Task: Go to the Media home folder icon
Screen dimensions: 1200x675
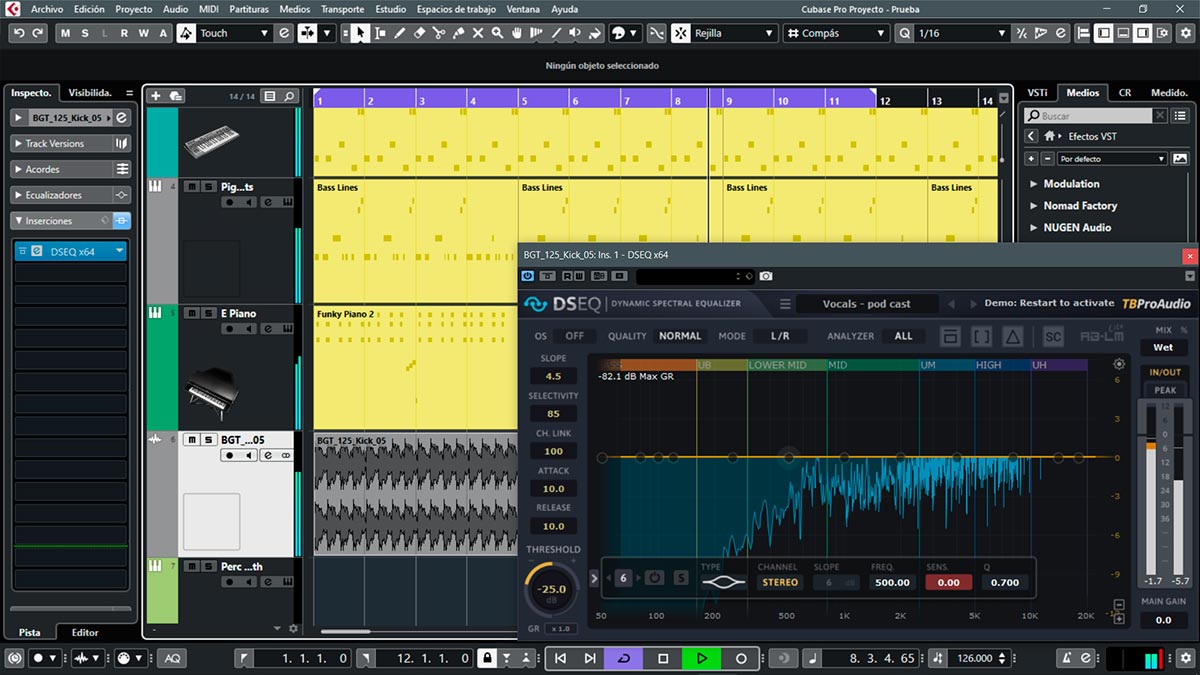Action: click(1050, 136)
